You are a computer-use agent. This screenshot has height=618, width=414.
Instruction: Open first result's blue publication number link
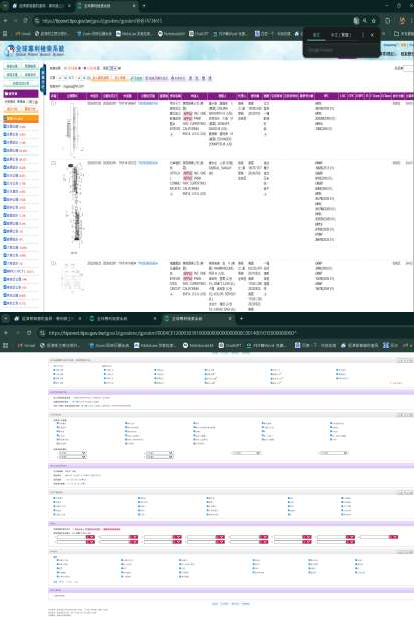(148, 103)
